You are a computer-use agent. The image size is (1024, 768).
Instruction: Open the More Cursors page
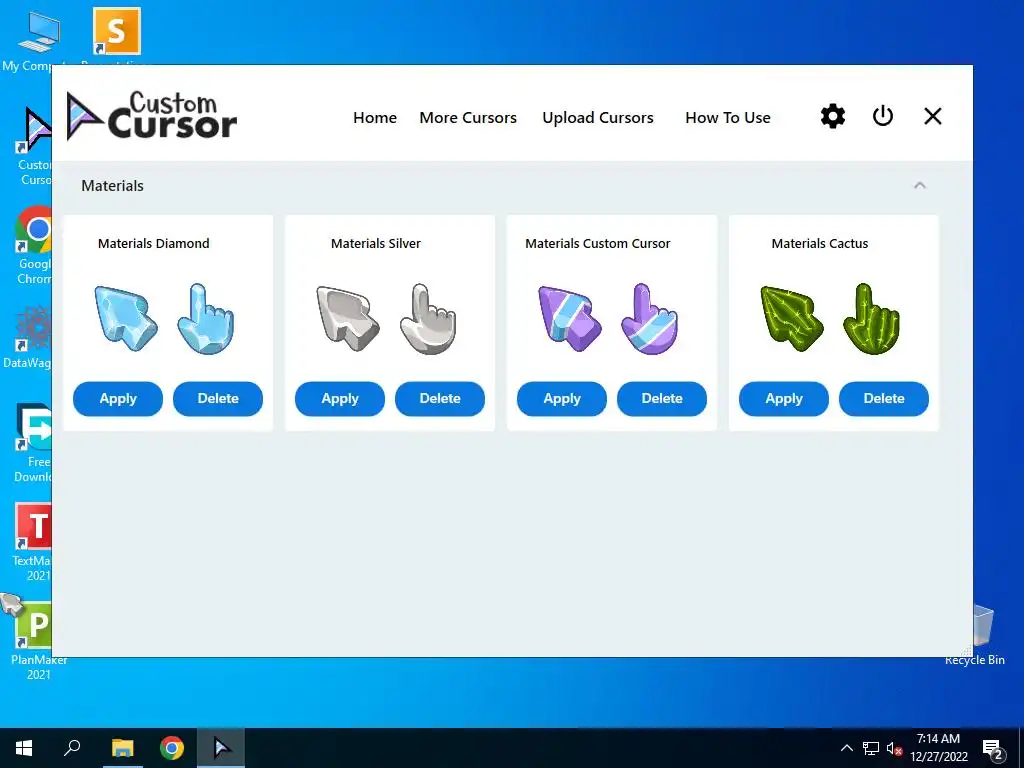pos(468,118)
